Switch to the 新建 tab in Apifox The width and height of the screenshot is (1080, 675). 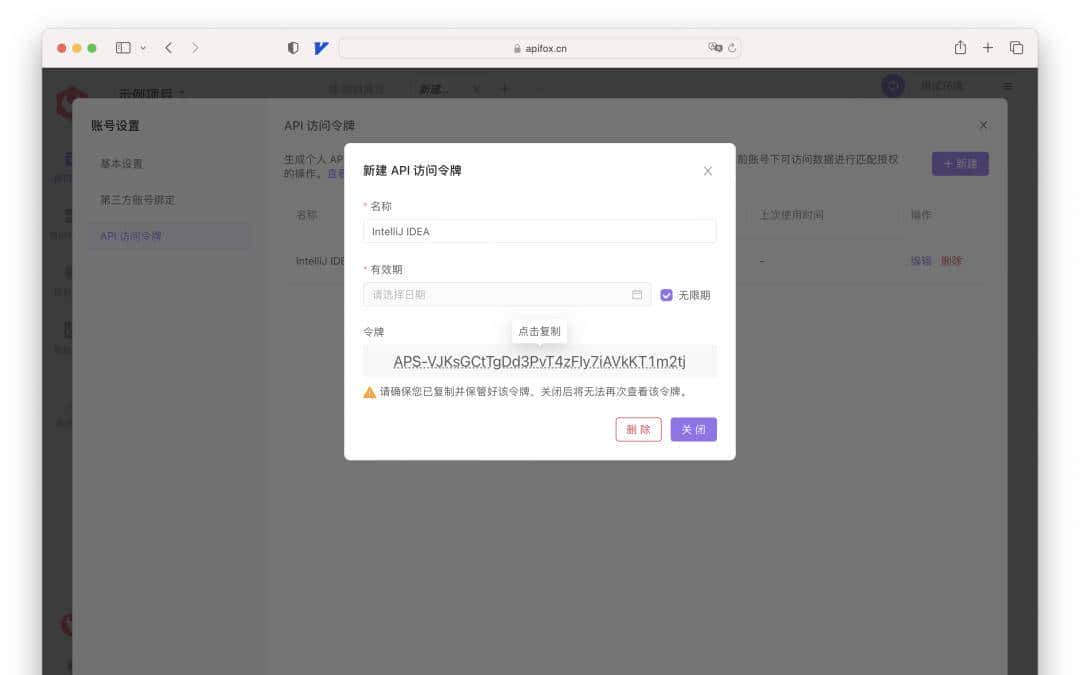[433, 88]
